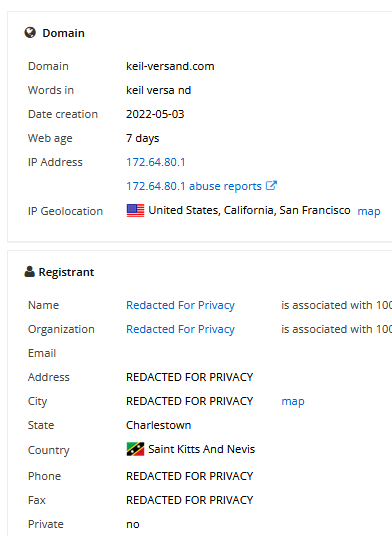The image size is (392, 536).
Task: Select the '7 days' web age value
Action: click(x=143, y=138)
